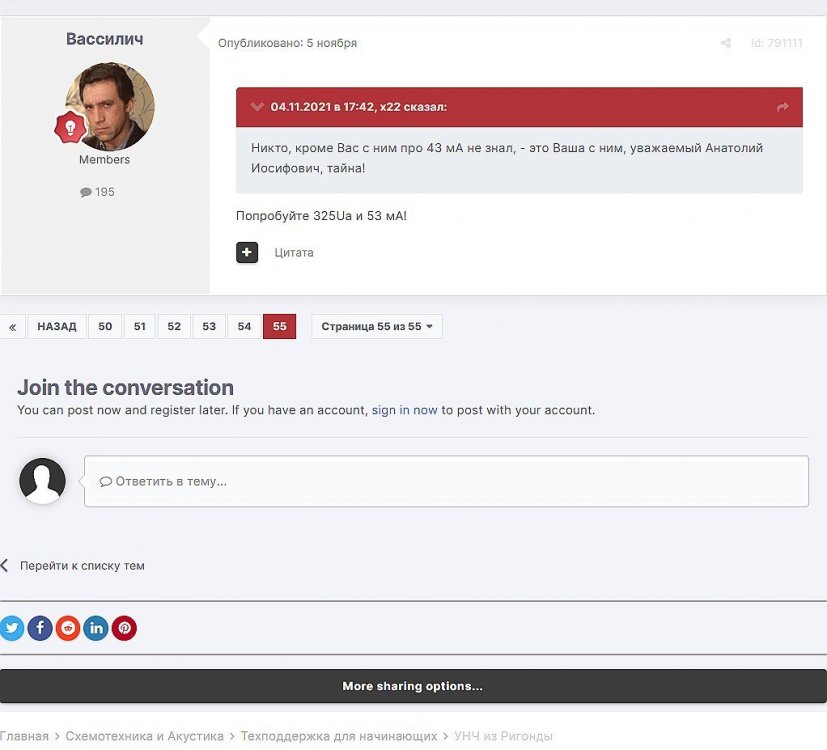The image size is (827, 750).
Task: Click the plus multiquote button
Action: tap(247, 252)
